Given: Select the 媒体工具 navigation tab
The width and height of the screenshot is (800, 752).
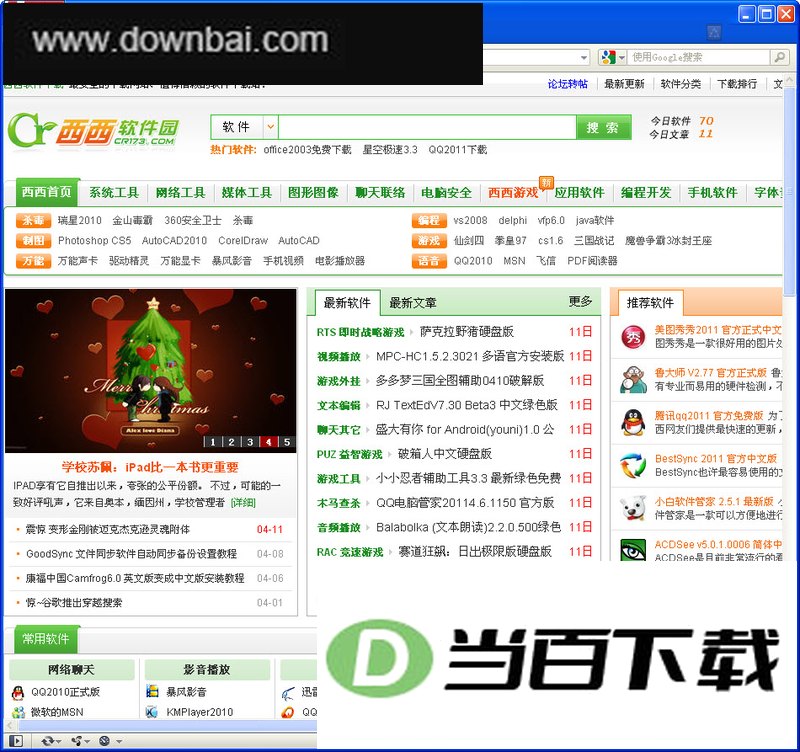Looking at the screenshot, I should [x=247, y=192].
